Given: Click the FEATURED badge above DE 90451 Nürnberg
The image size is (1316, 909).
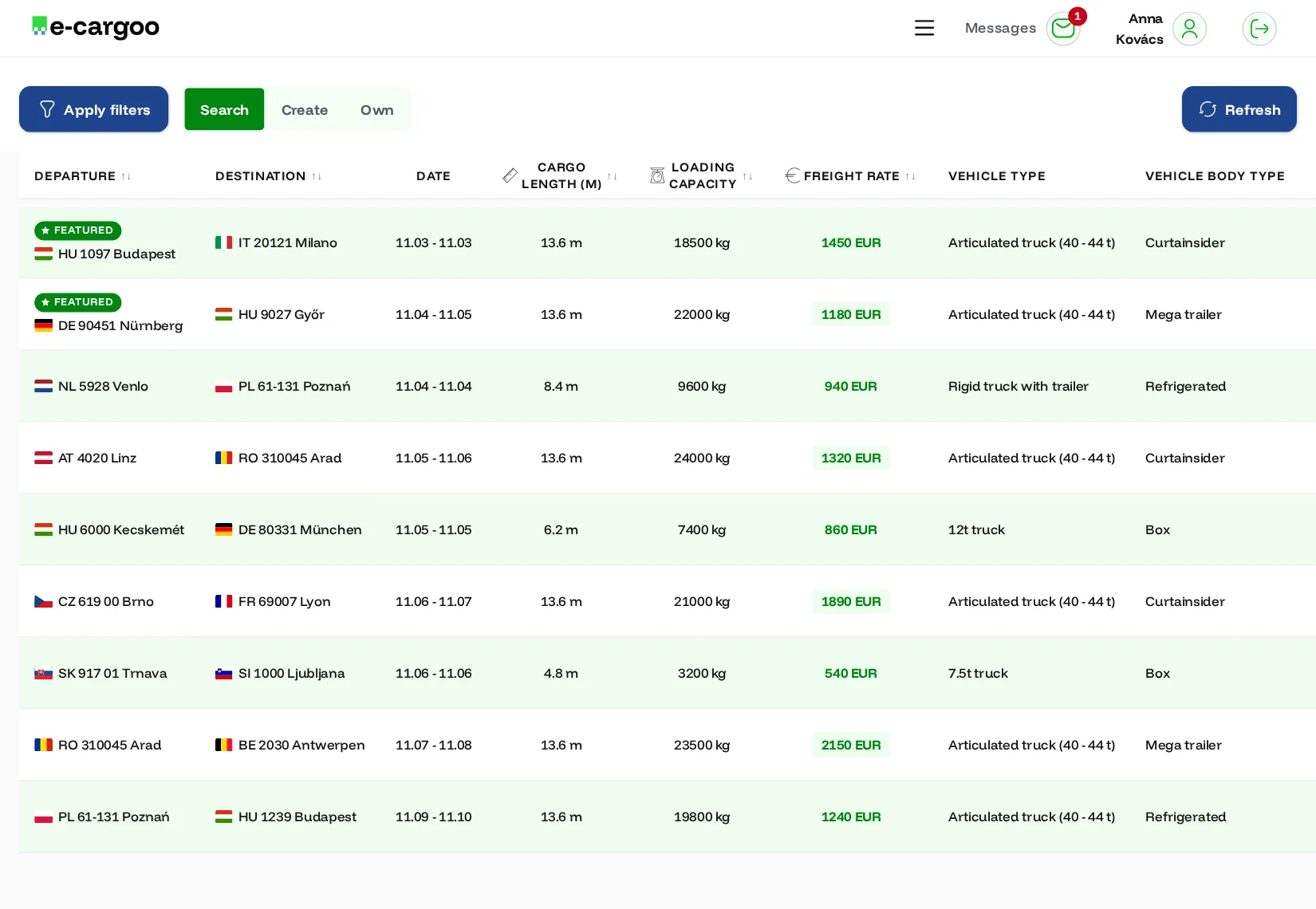Looking at the screenshot, I should click(77, 302).
